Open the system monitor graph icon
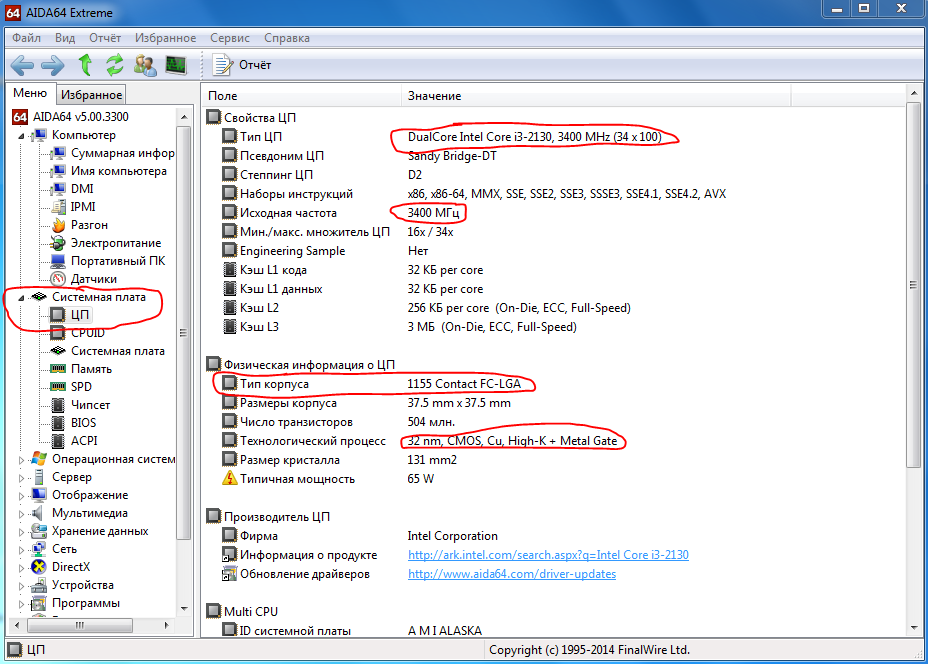 (x=176, y=65)
